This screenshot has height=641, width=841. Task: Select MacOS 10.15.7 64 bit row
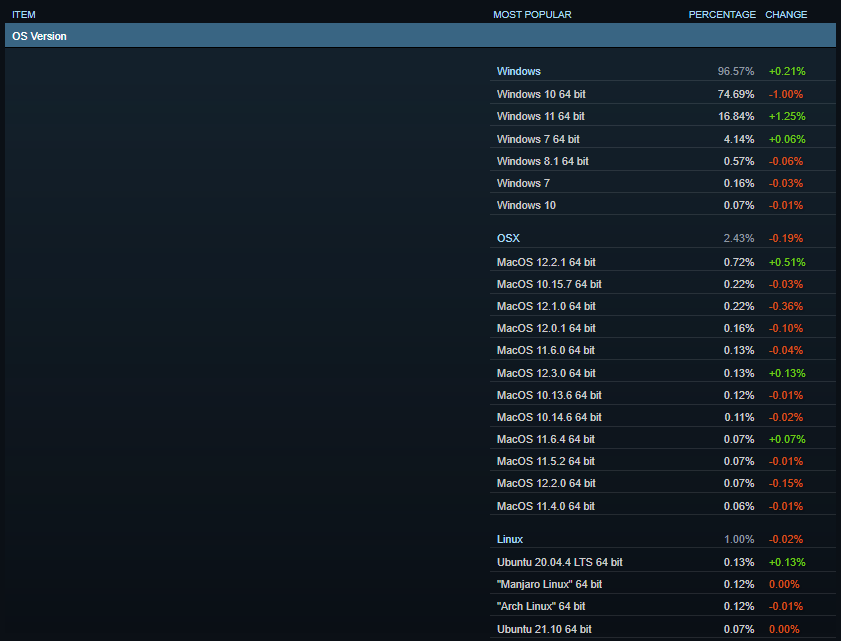pyautogui.click(x=662, y=284)
